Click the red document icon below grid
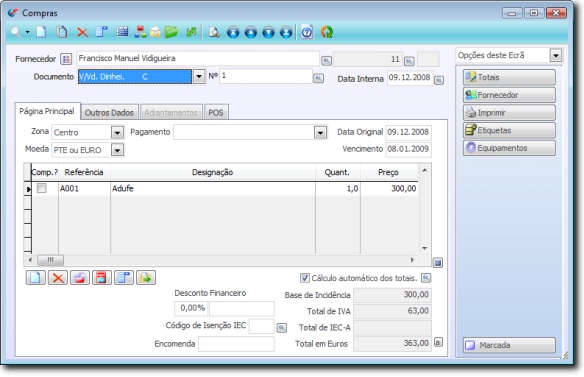584x377 pixels. 102,278
